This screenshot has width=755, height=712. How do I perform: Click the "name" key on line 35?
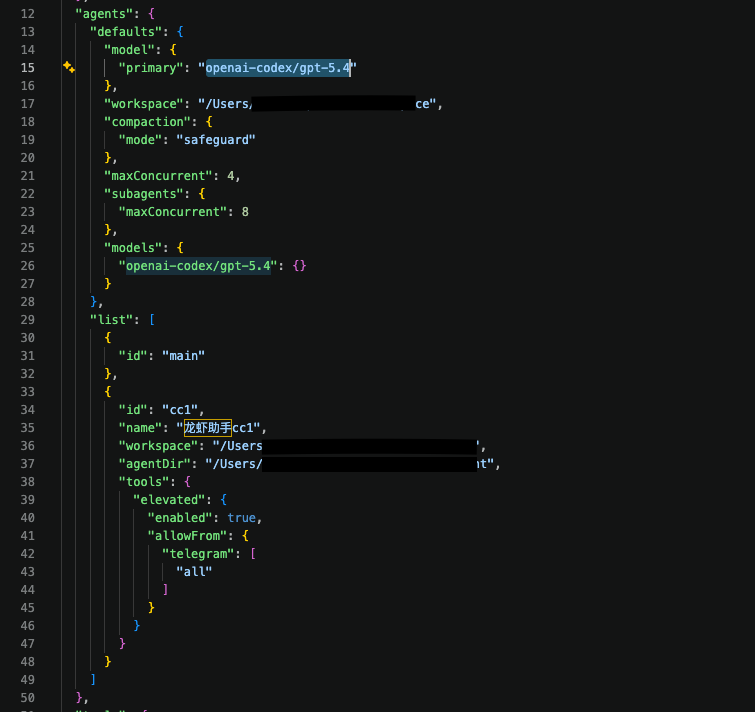pyautogui.click(x=140, y=428)
